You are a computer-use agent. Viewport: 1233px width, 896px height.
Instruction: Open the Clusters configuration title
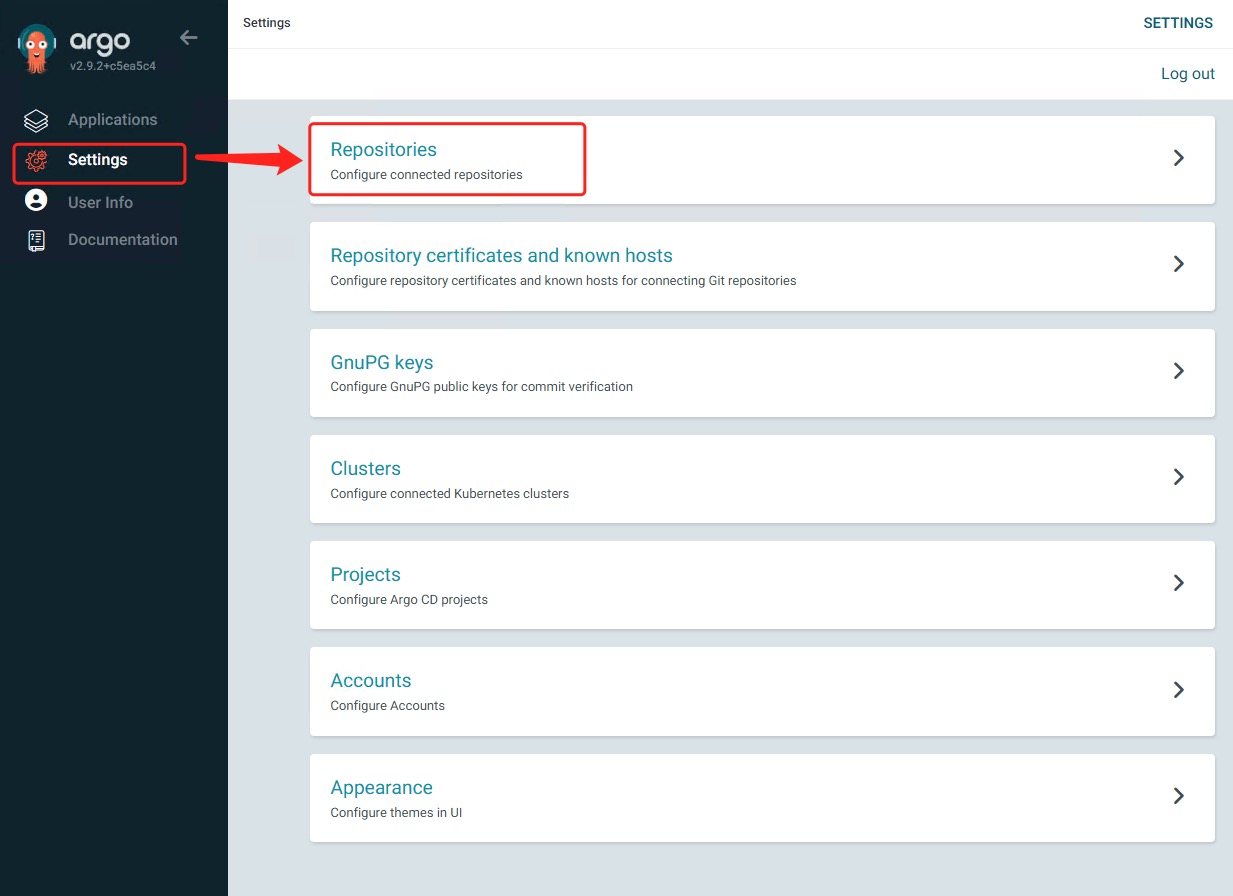click(x=365, y=469)
